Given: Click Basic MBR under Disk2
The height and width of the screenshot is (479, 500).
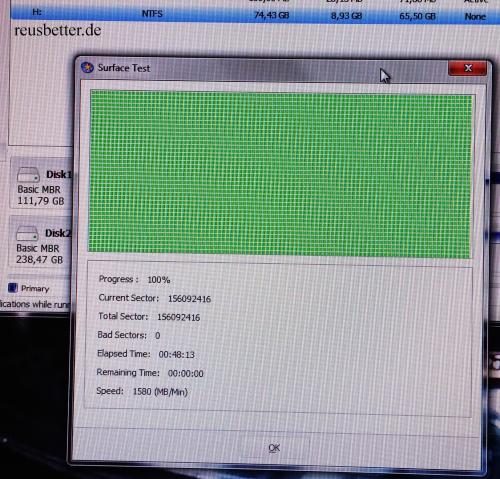Looking at the screenshot, I should pos(38,248).
